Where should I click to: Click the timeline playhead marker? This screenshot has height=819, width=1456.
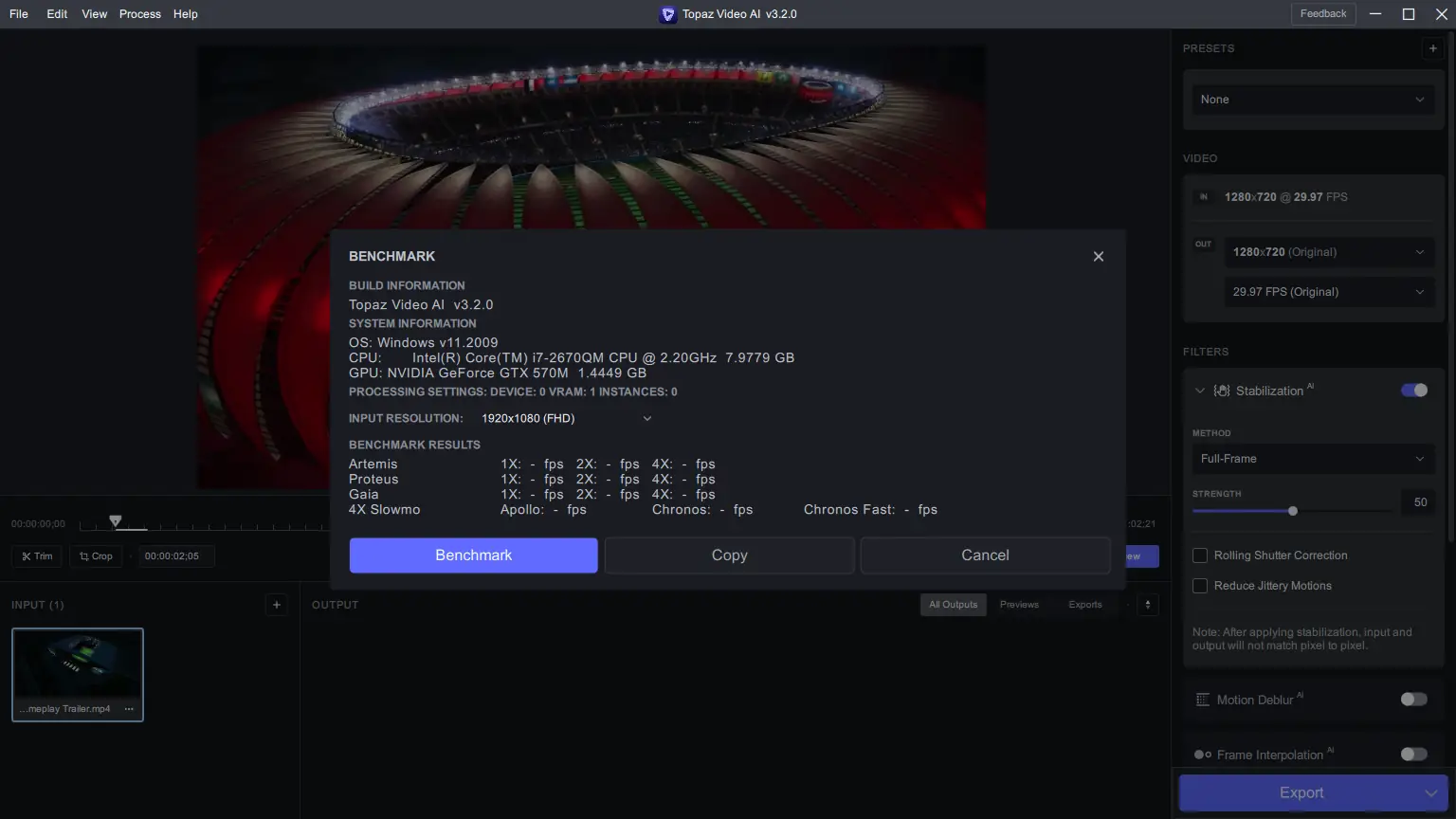pos(116,521)
